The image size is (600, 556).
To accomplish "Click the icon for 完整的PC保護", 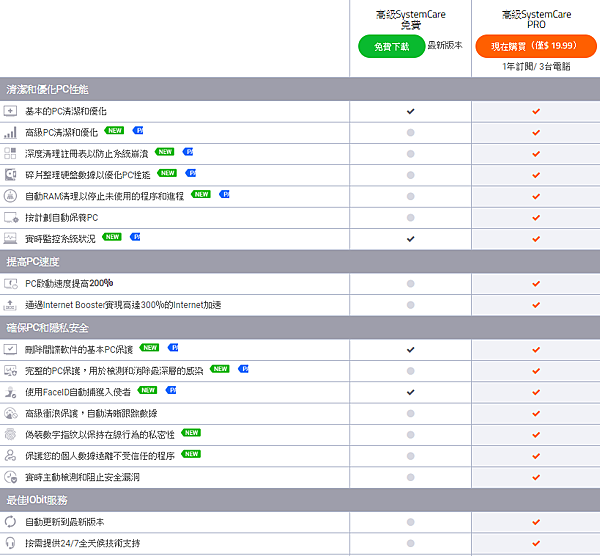I will 10,371.
